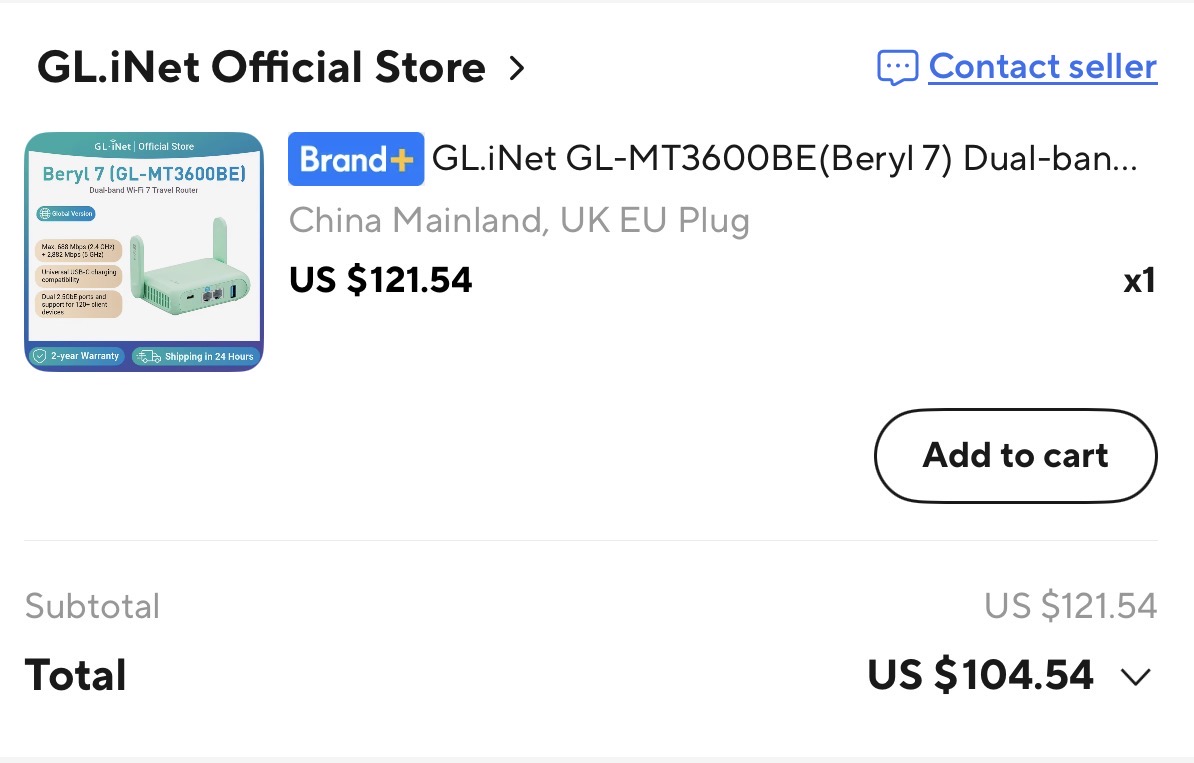Click the Add to cart button
1194x763 pixels.
point(1016,455)
